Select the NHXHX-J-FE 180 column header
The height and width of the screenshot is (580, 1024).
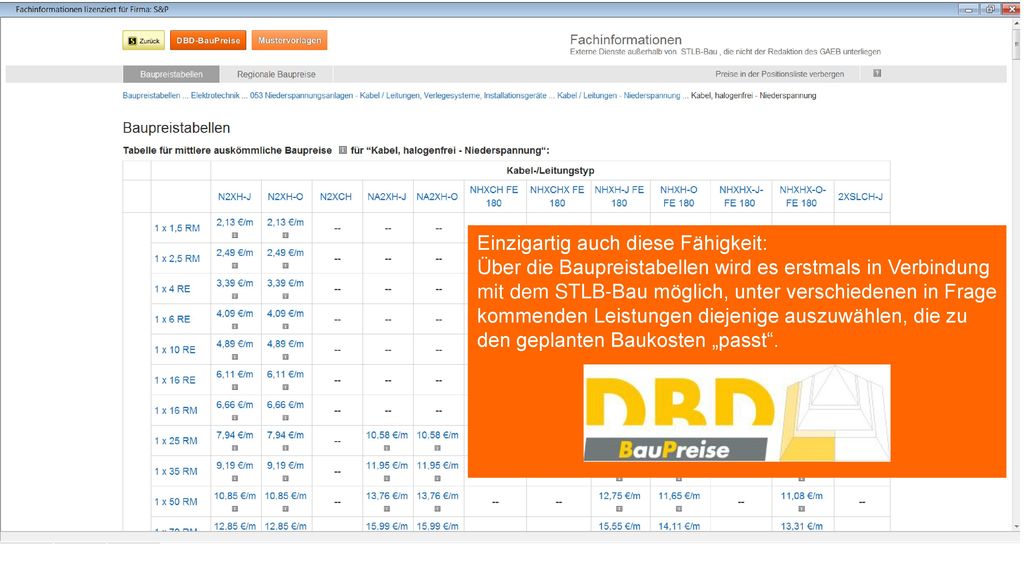click(740, 197)
